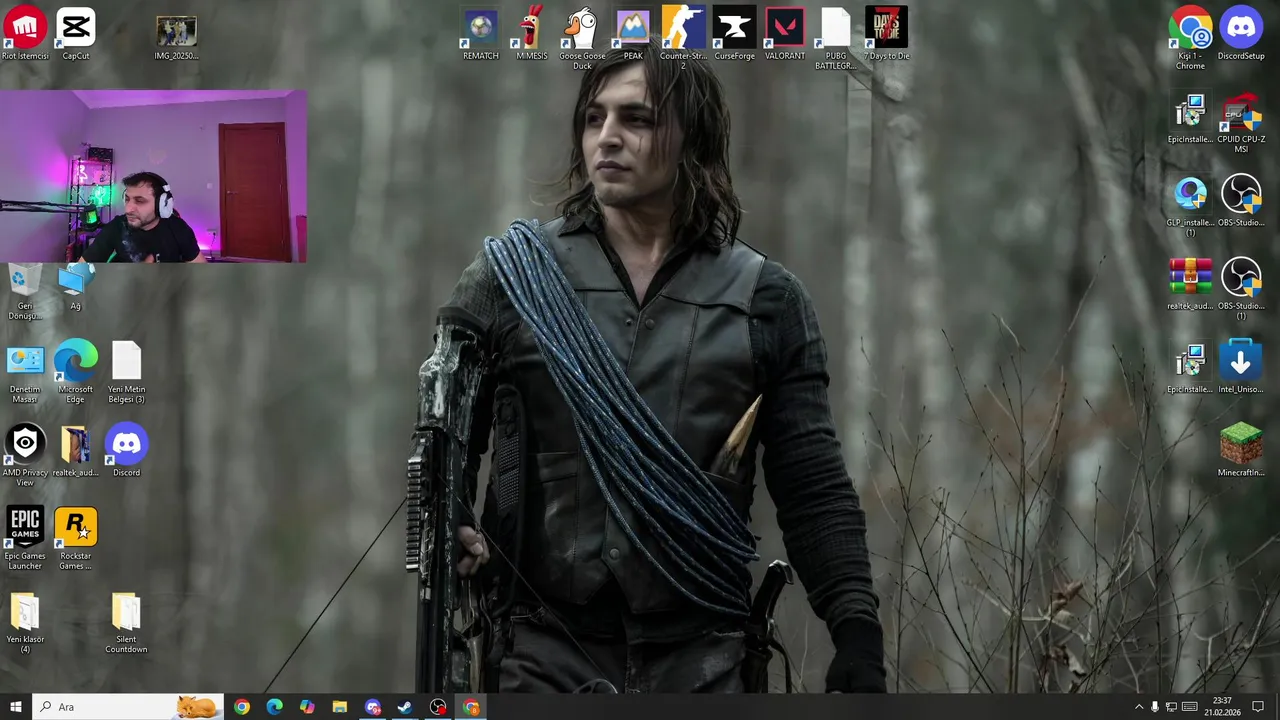
Task: Launch the Rockstar Games shortcut
Action: point(76,539)
